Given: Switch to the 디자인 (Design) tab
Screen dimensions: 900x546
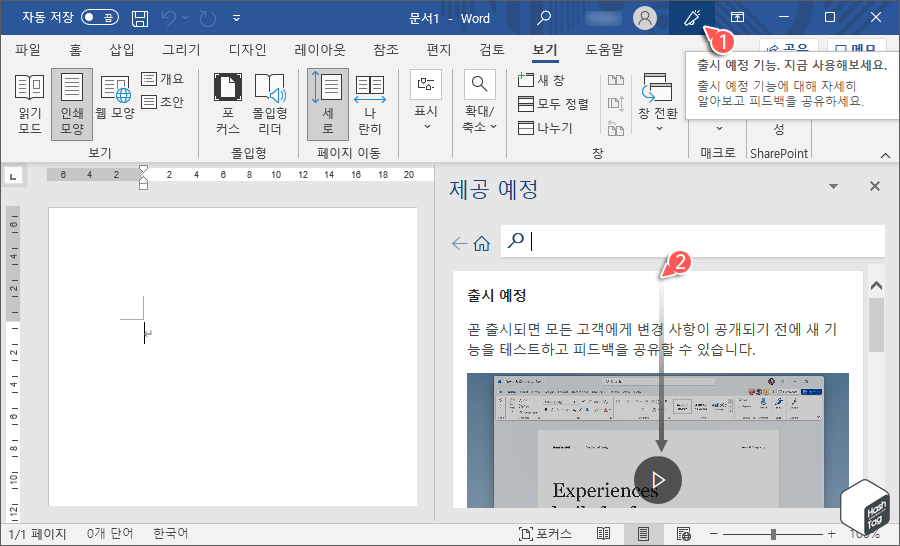Looking at the screenshot, I should pyautogui.click(x=247, y=50).
